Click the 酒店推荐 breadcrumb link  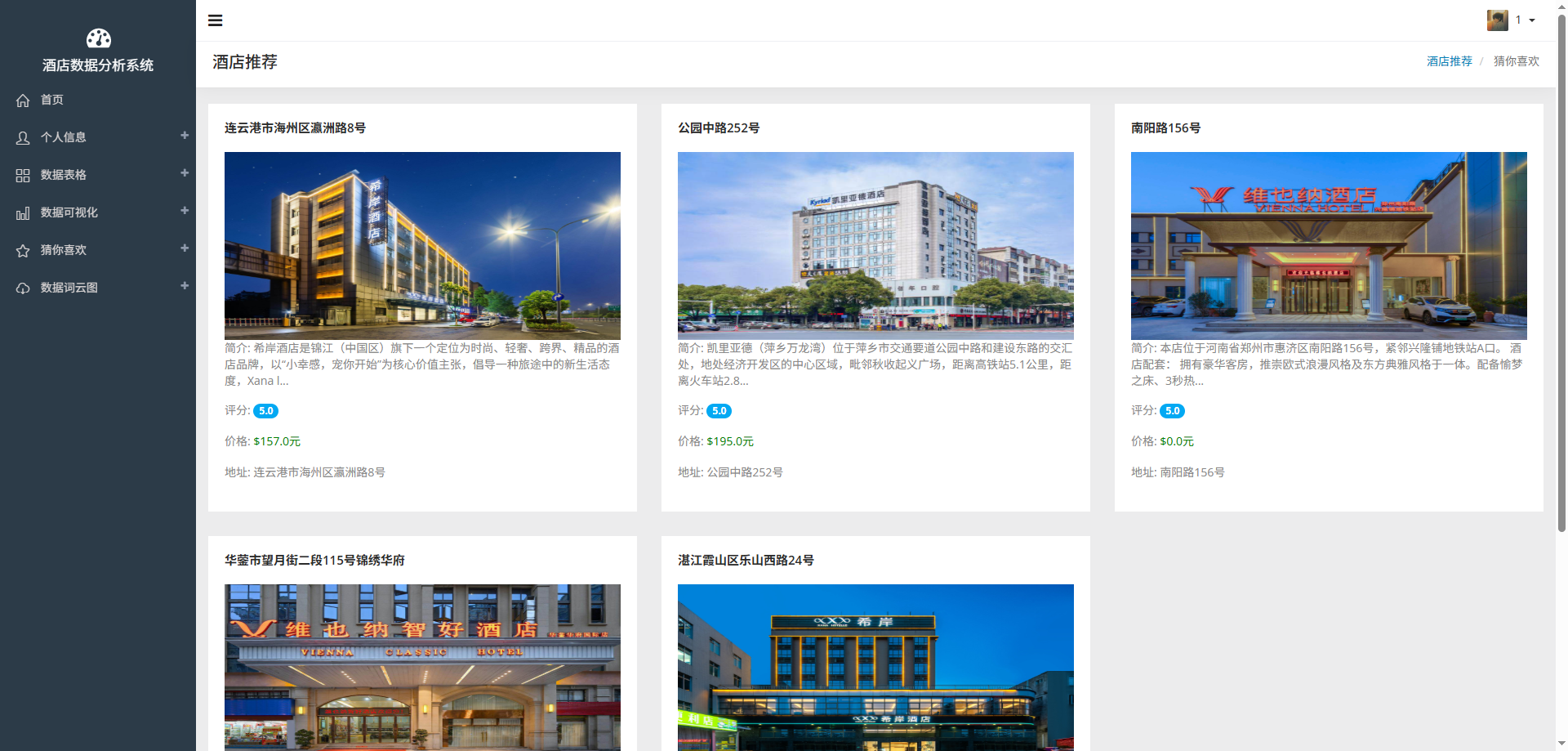point(1449,61)
